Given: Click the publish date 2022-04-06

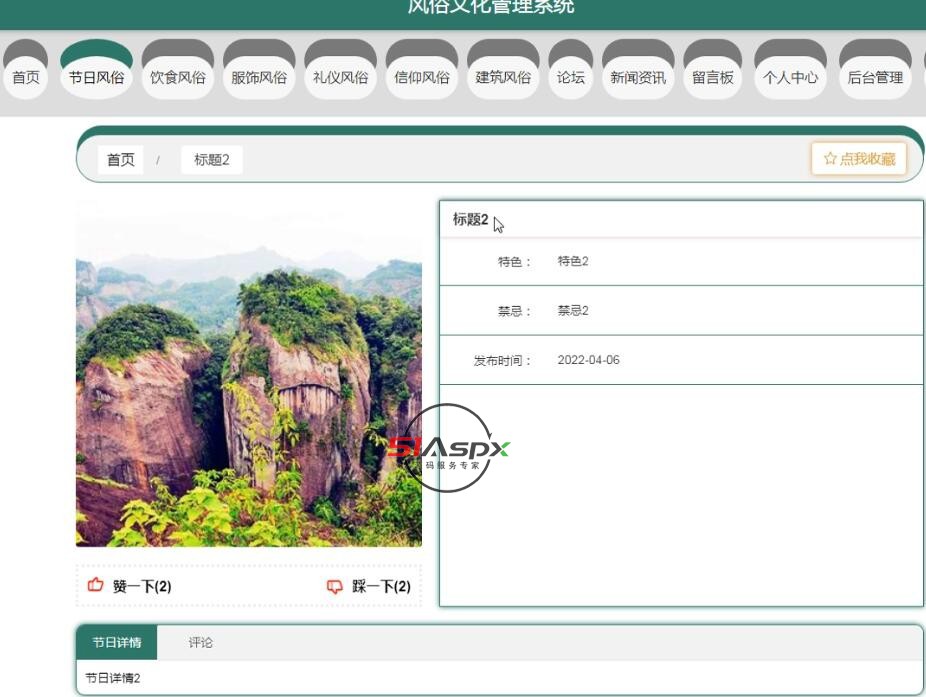Looking at the screenshot, I should (589, 360).
